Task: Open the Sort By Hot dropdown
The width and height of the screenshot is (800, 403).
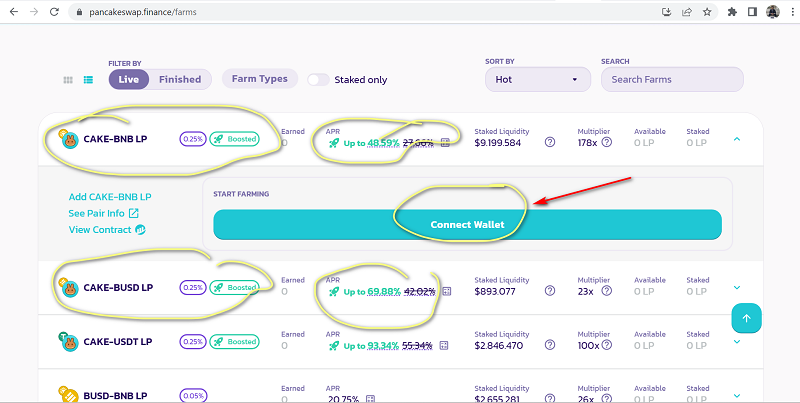Action: pos(538,79)
